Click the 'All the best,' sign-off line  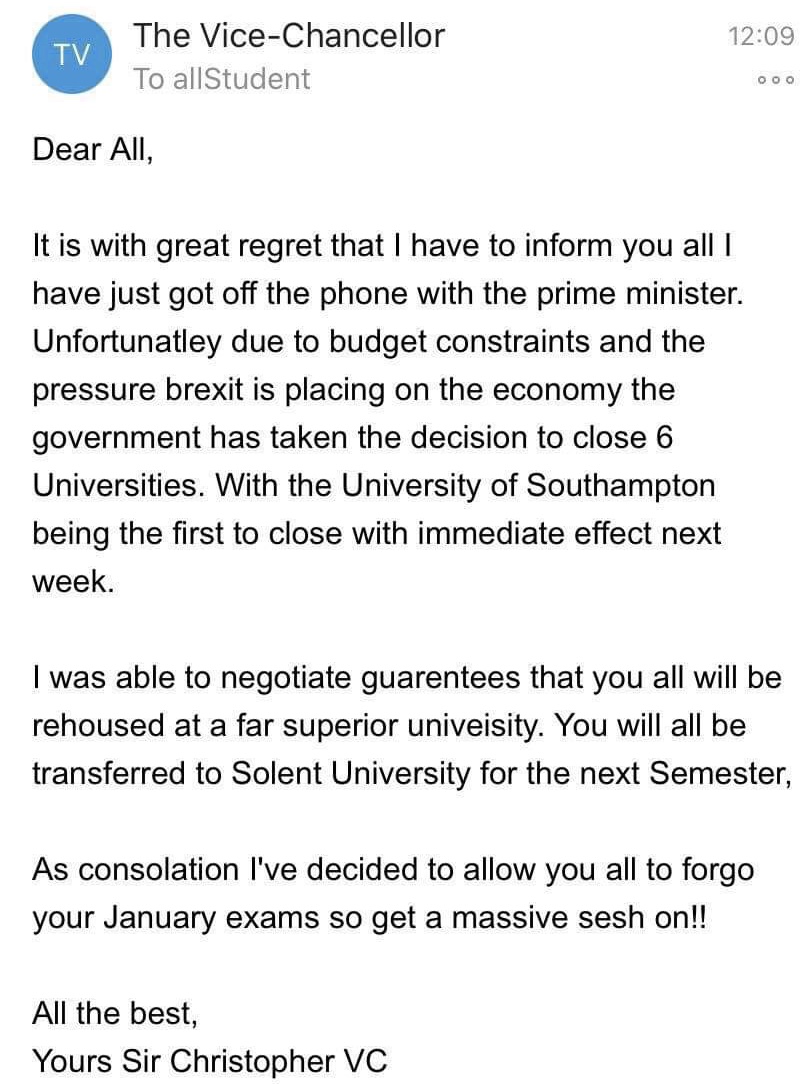pos(115,1013)
